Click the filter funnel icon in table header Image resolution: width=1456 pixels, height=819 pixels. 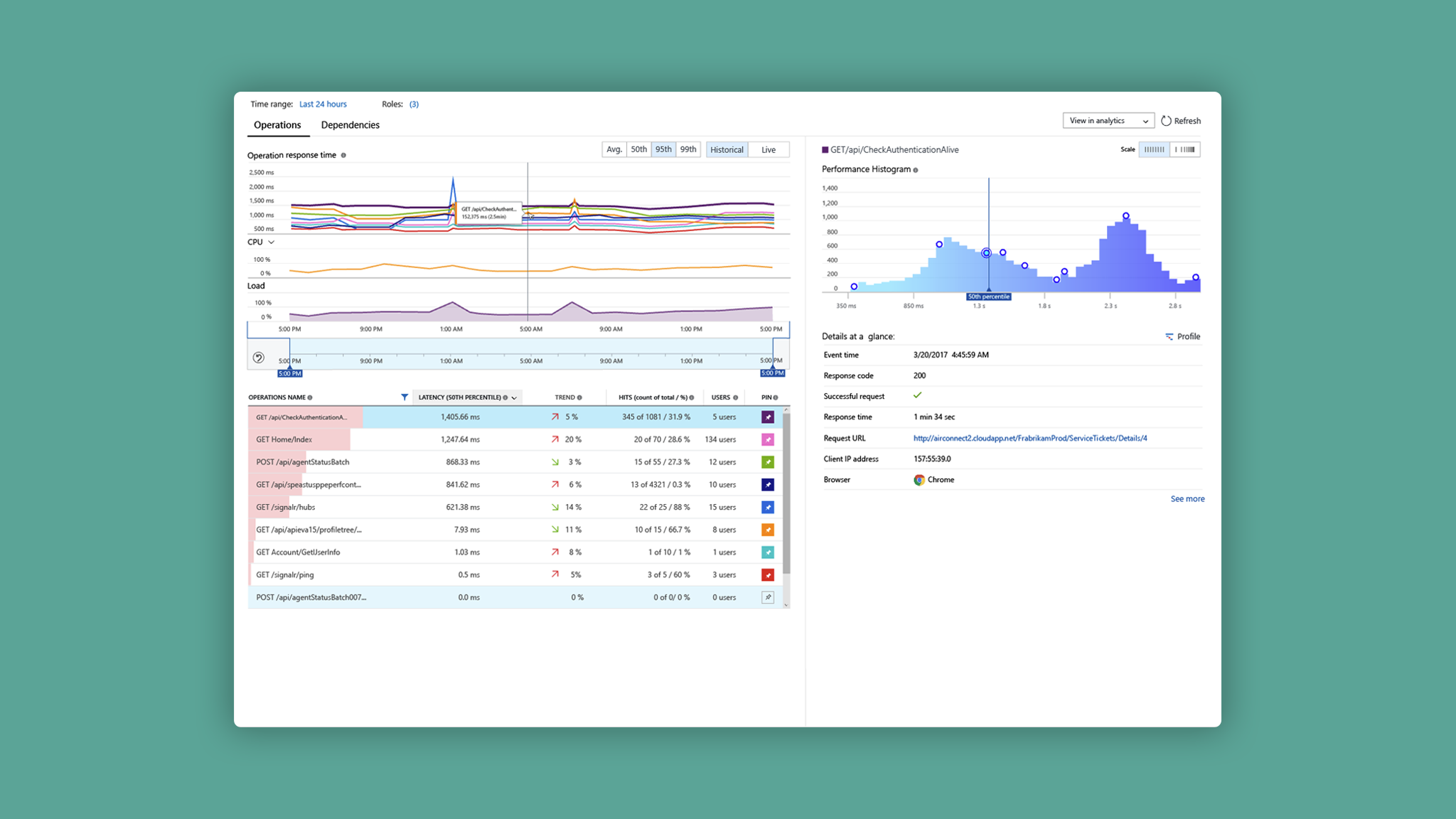pyautogui.click(x=405, y=397)
